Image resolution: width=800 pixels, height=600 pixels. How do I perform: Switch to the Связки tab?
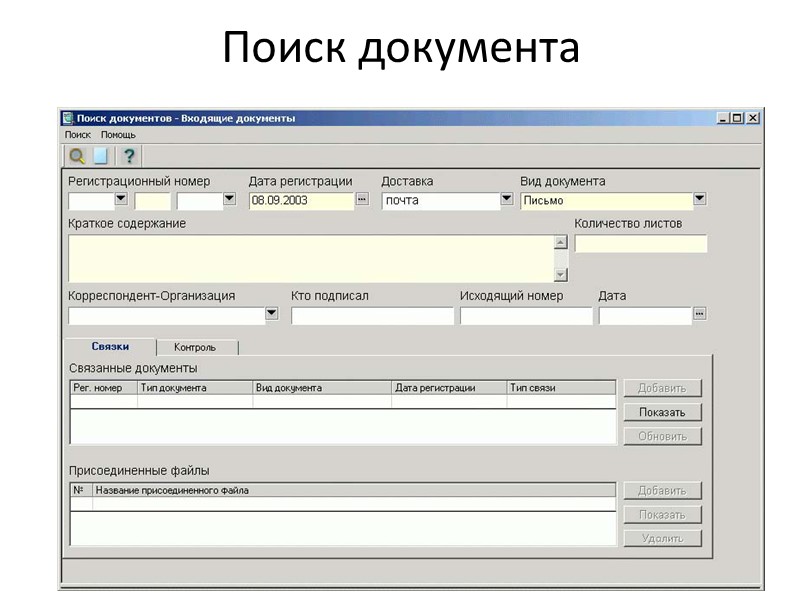110,346
